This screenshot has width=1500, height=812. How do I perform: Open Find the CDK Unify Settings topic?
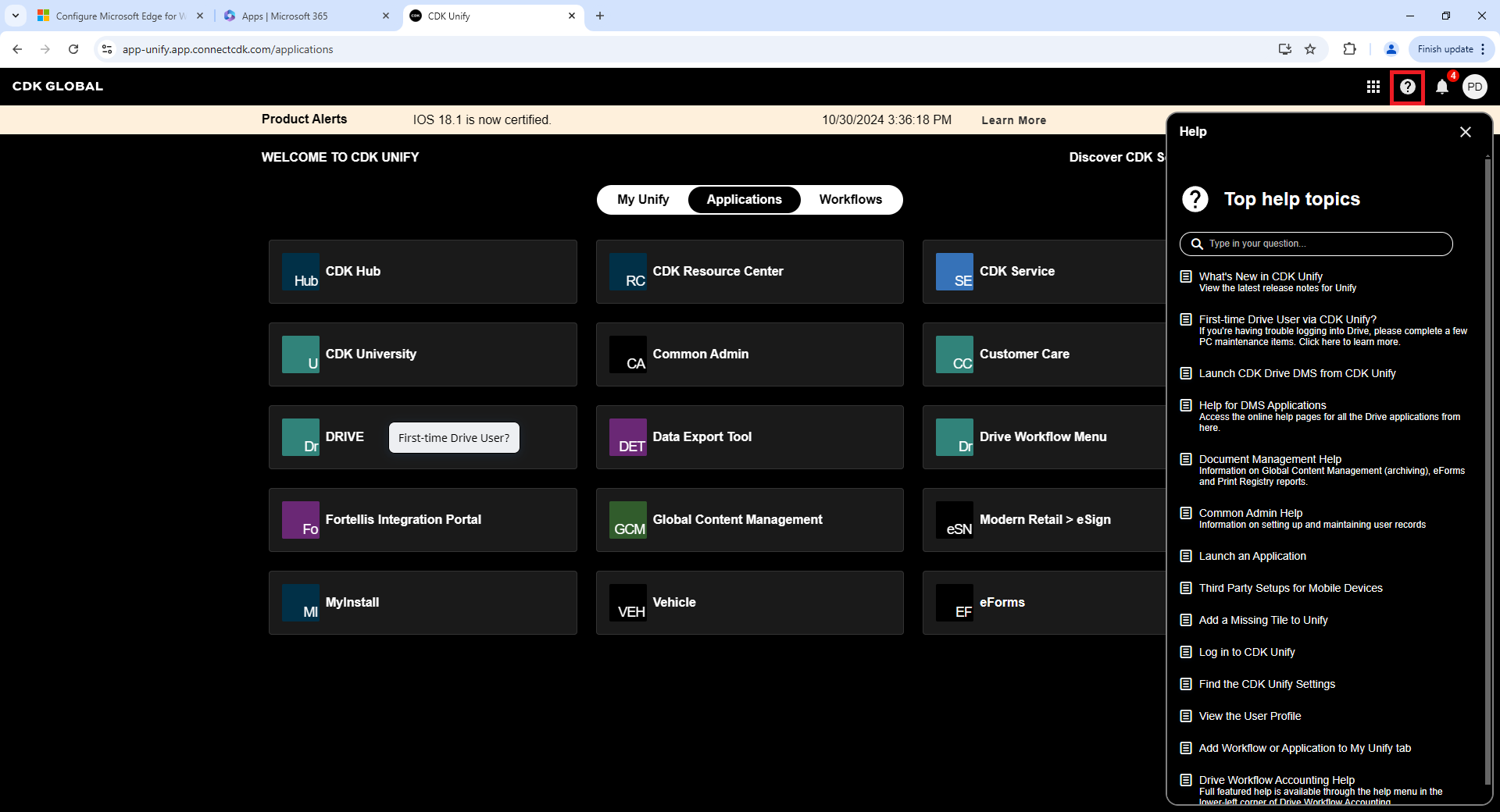[1267, 684]
